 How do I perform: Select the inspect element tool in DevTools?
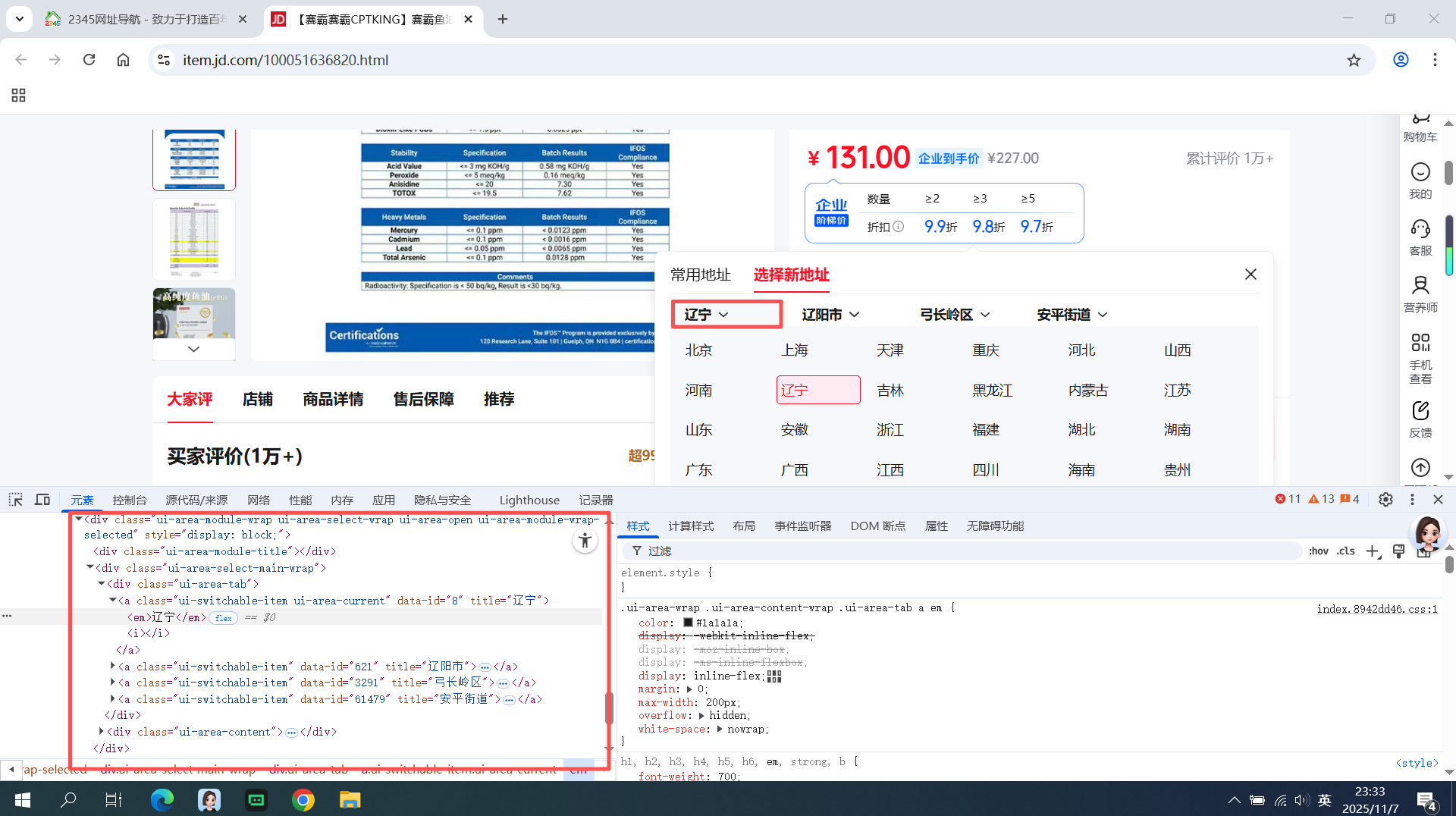coord(15,500)
